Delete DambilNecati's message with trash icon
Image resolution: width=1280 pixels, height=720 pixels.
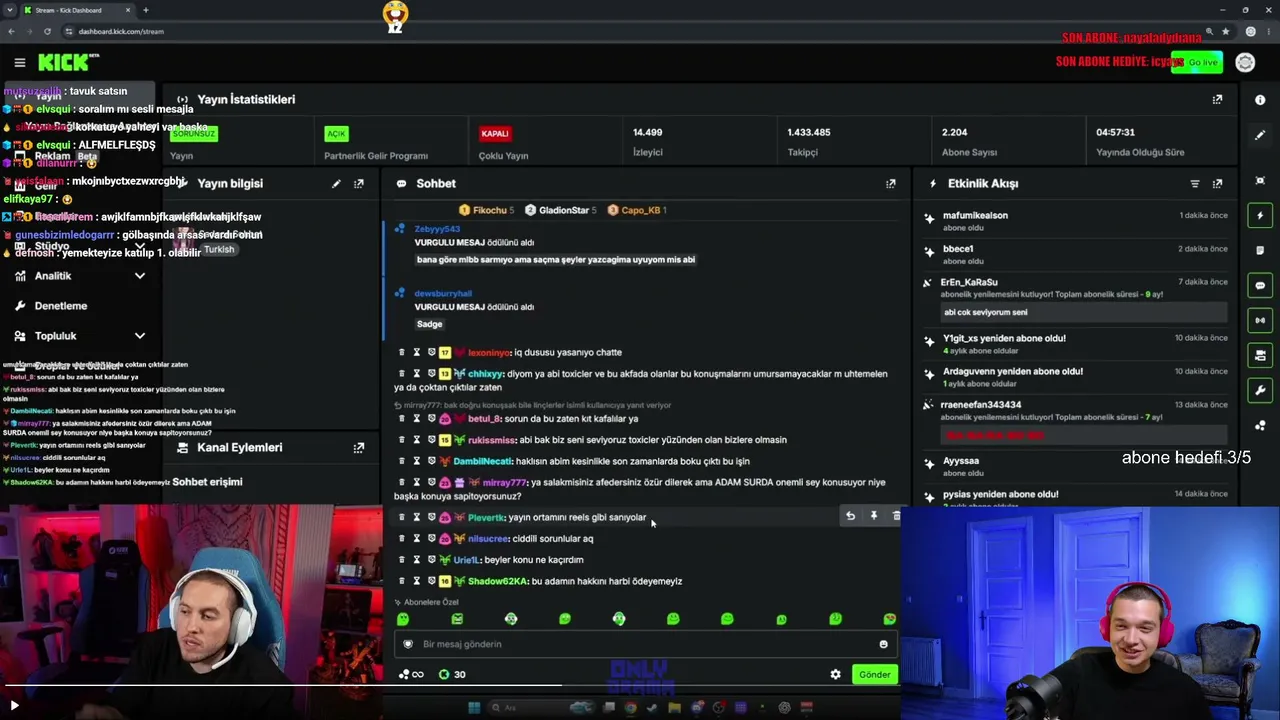click(x=402, y=461)
